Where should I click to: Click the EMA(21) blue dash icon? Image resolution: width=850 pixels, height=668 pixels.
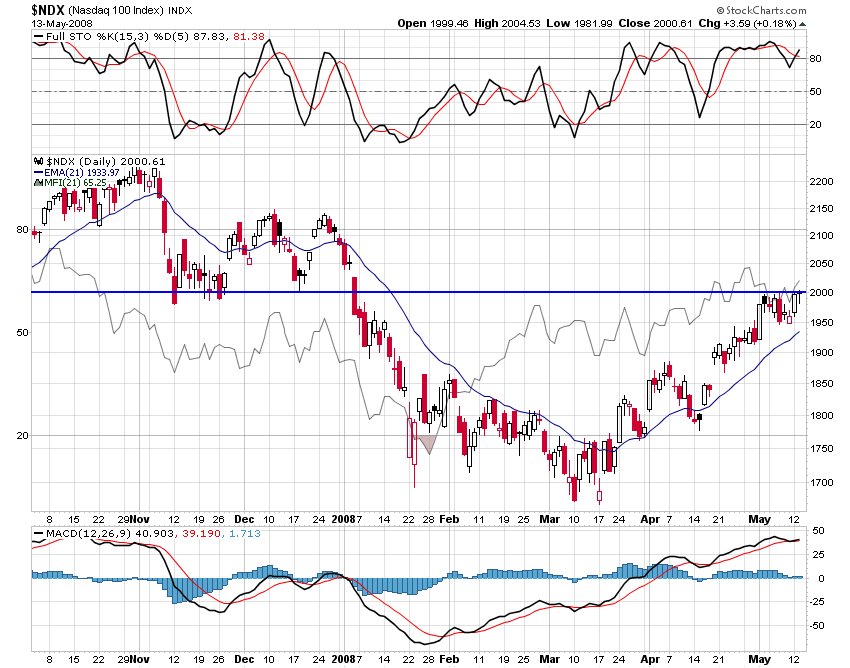pos(38,173)
